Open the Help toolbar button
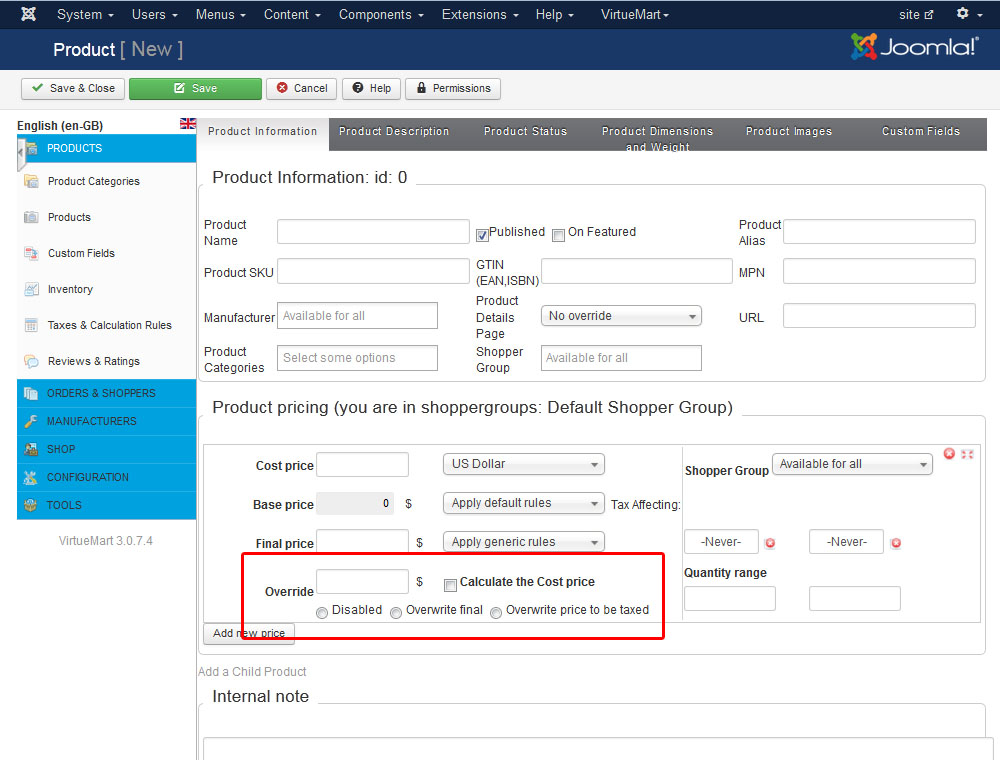The image size is (1000, 760). pos(372,89)
